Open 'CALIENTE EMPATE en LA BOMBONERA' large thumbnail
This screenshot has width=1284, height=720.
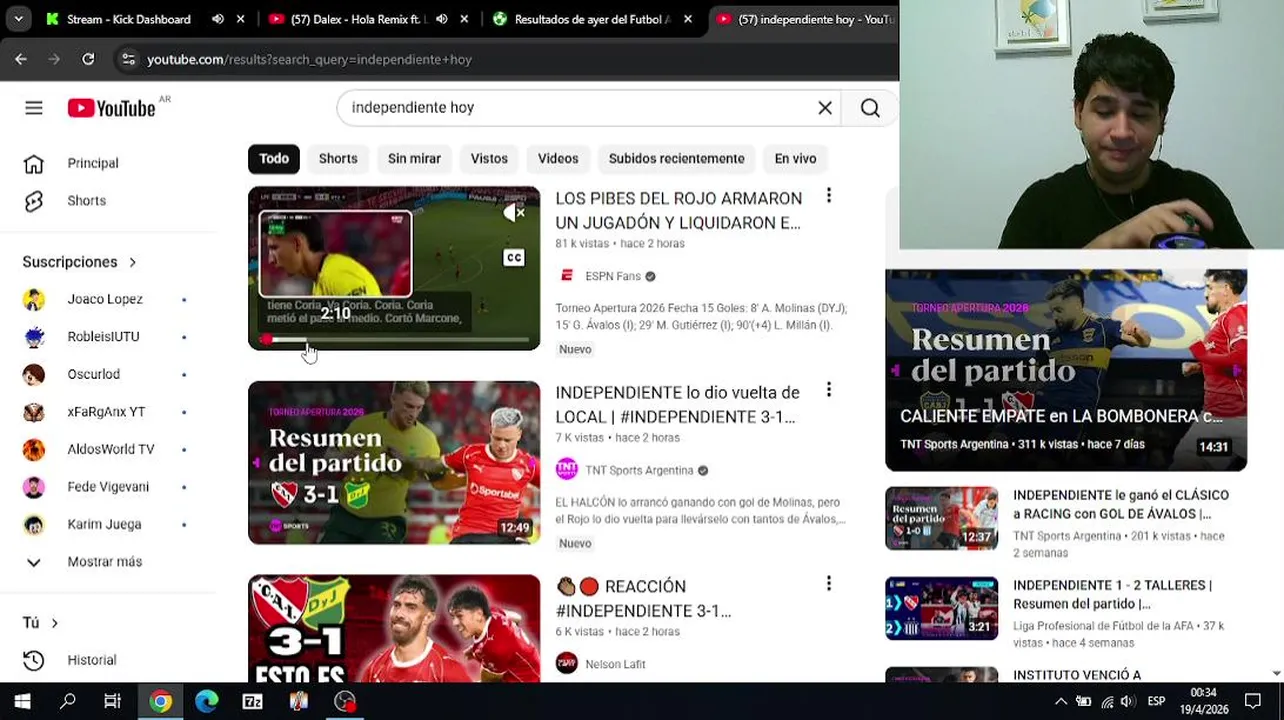(1066, 370)
